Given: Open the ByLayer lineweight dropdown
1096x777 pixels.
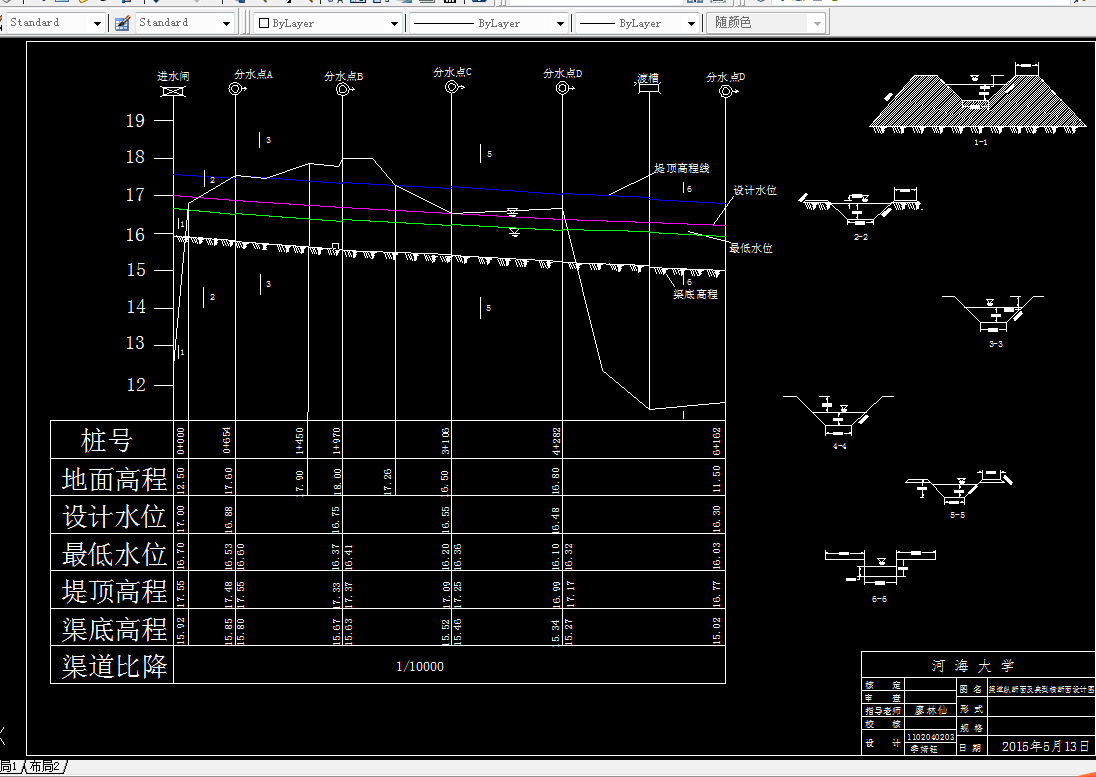Looking at the screenshot, I should [x=637, y=23].
